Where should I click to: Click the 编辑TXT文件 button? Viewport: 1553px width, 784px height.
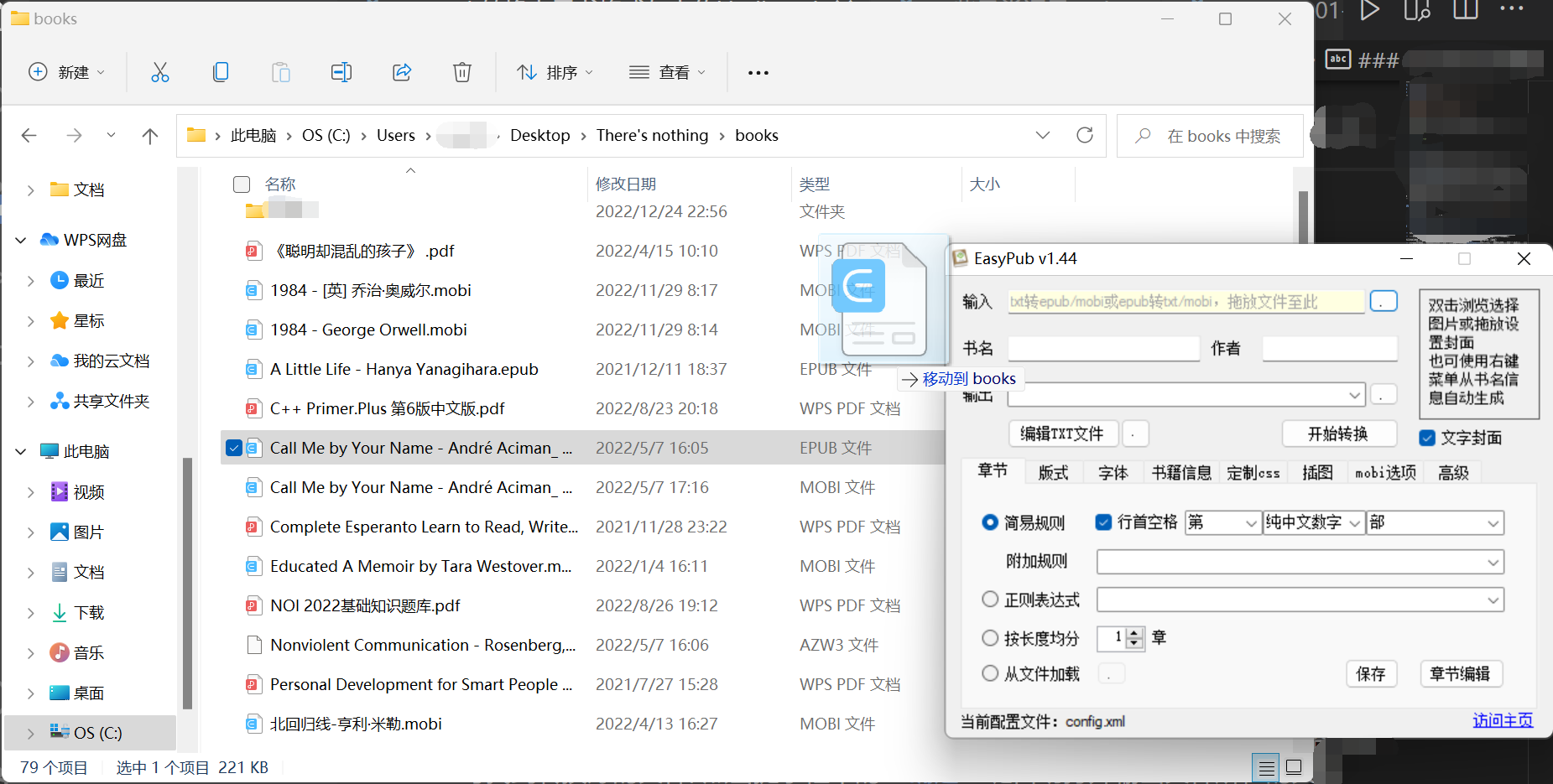pos(1062,434)
